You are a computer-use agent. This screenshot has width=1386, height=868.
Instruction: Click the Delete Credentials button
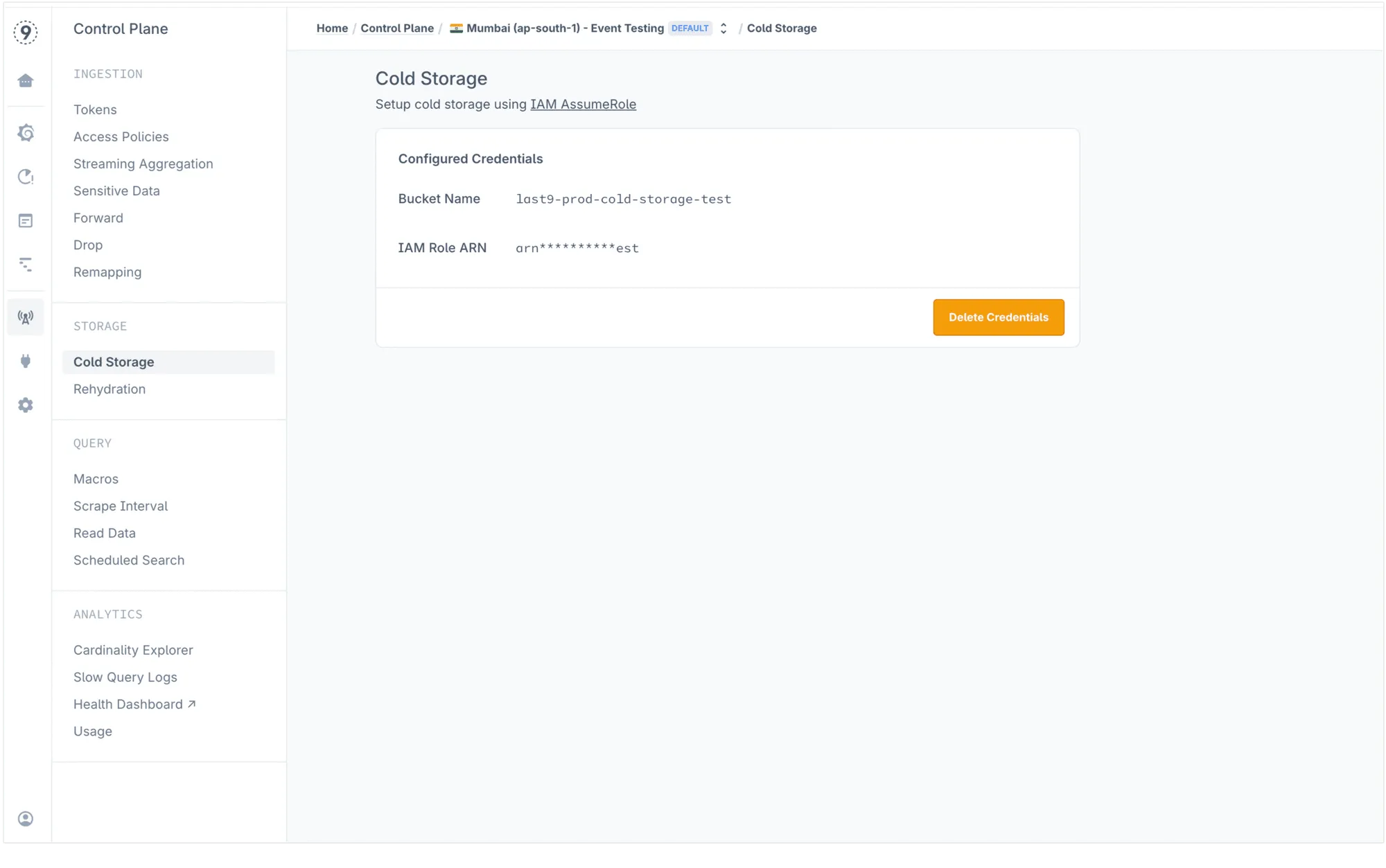point(999,317)
